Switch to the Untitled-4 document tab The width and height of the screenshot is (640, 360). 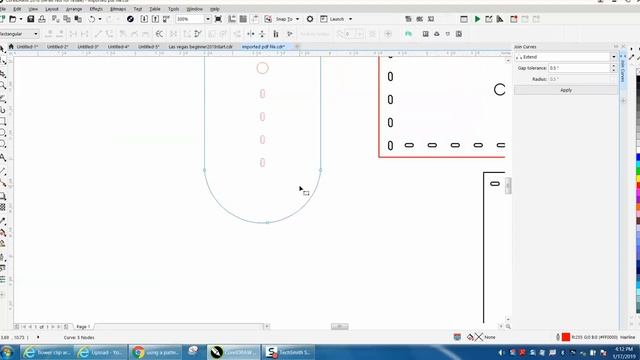[x=118, y=47]
